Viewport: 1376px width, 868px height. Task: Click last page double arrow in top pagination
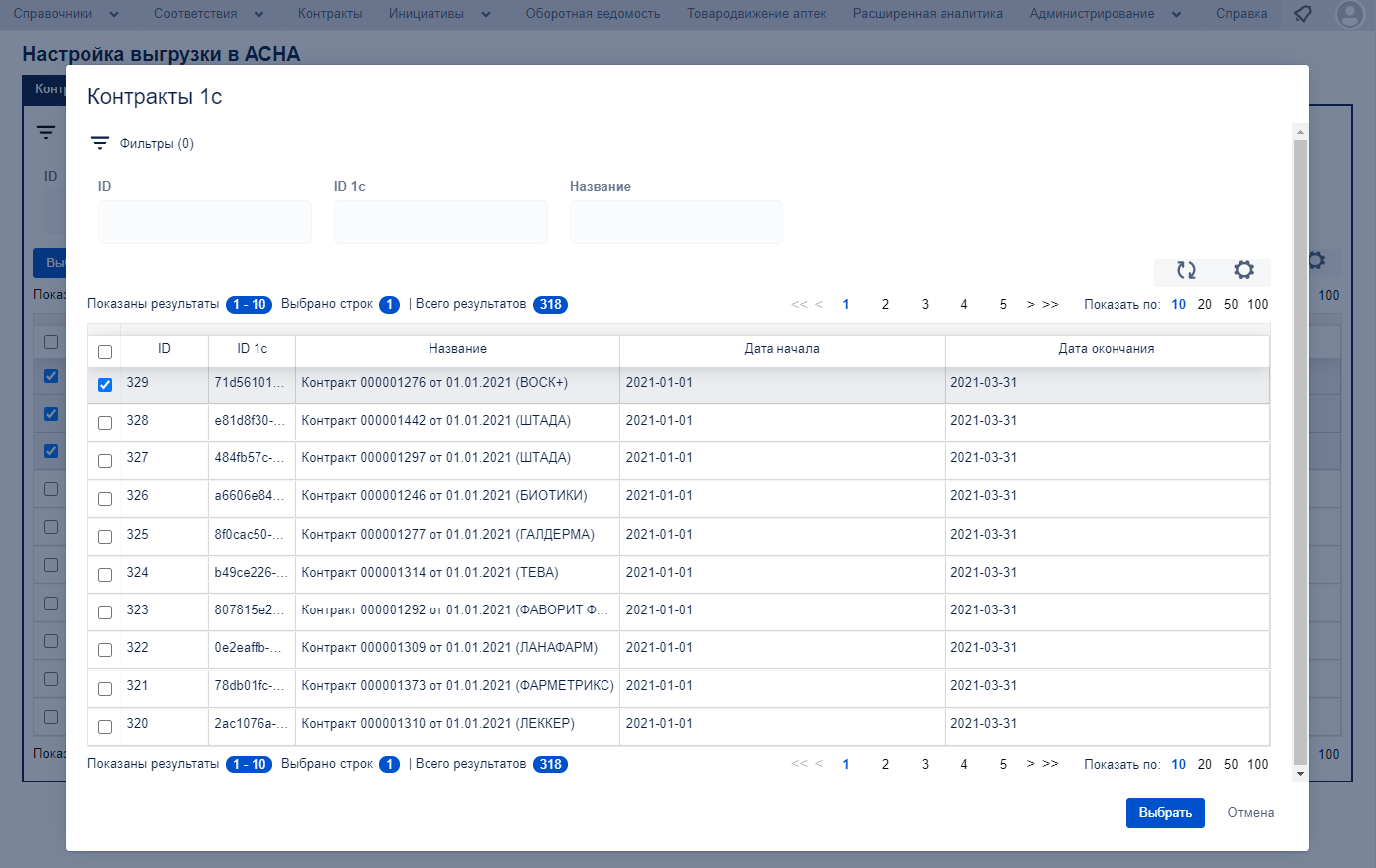[x=1050, y=304]
